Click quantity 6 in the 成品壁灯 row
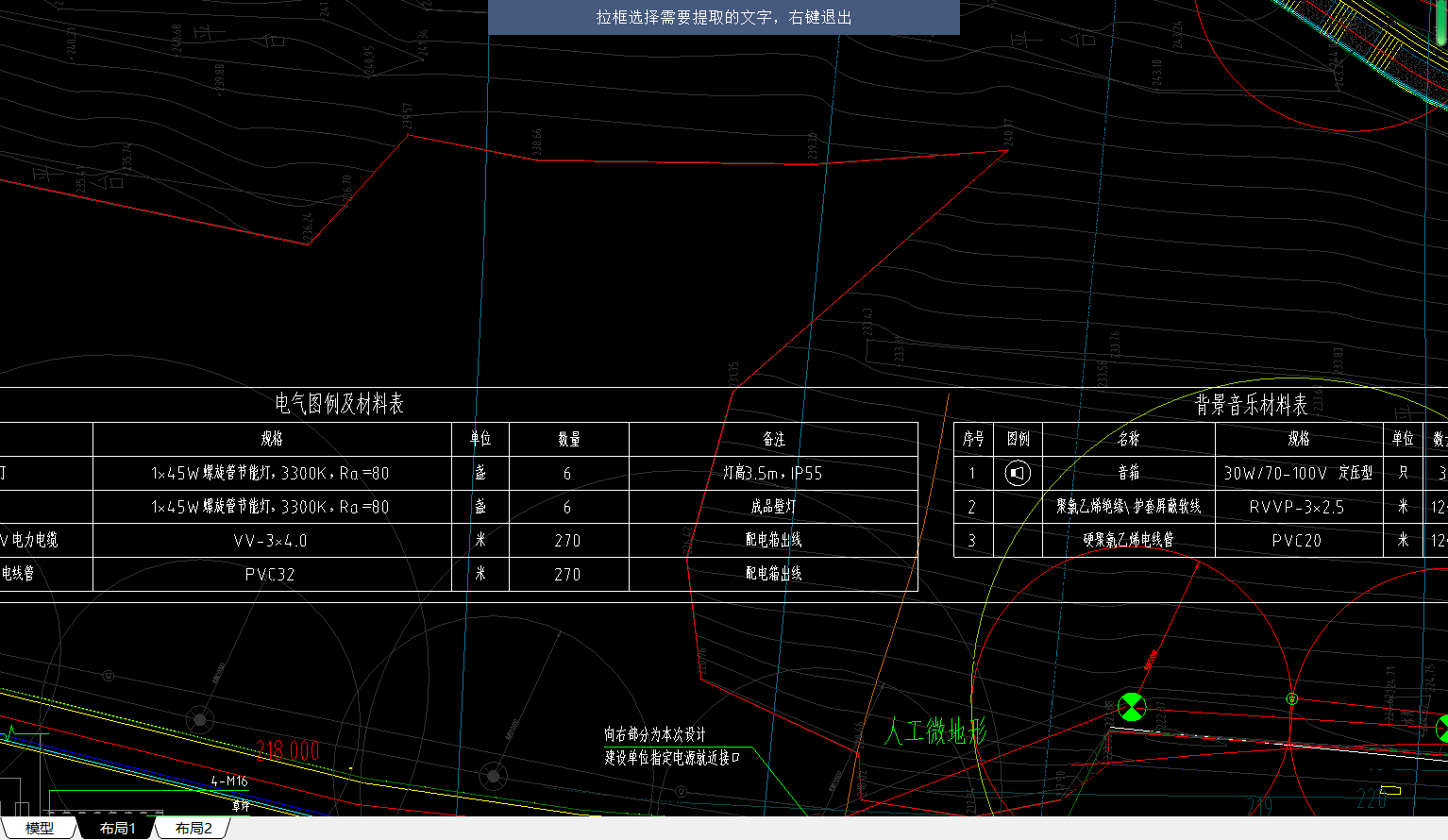Image resolution: width=1448 pixels, height=840 pixels. [x=567, y=508]
